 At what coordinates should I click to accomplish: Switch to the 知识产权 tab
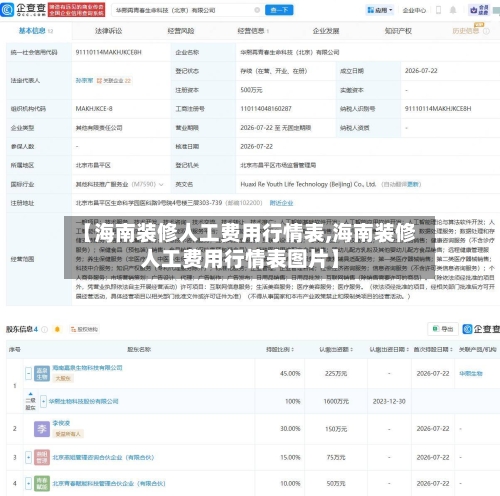(398, 31)
